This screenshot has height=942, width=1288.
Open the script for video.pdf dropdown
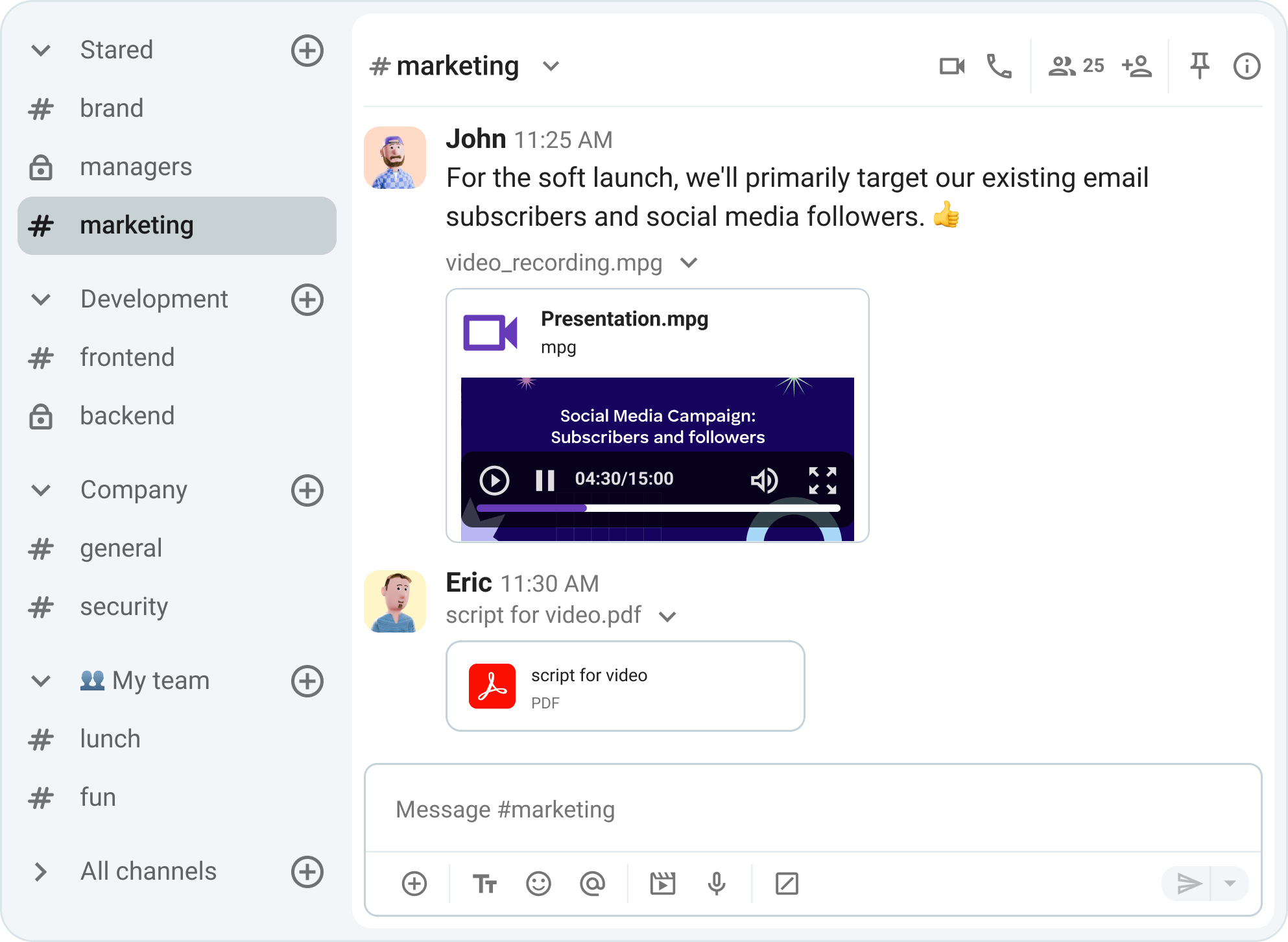click(668, 616)
